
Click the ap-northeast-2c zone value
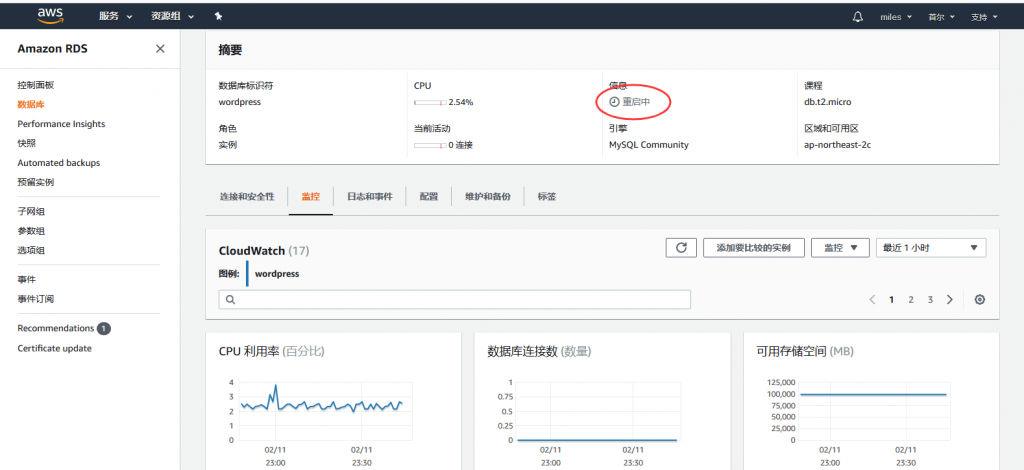(837, 145)
